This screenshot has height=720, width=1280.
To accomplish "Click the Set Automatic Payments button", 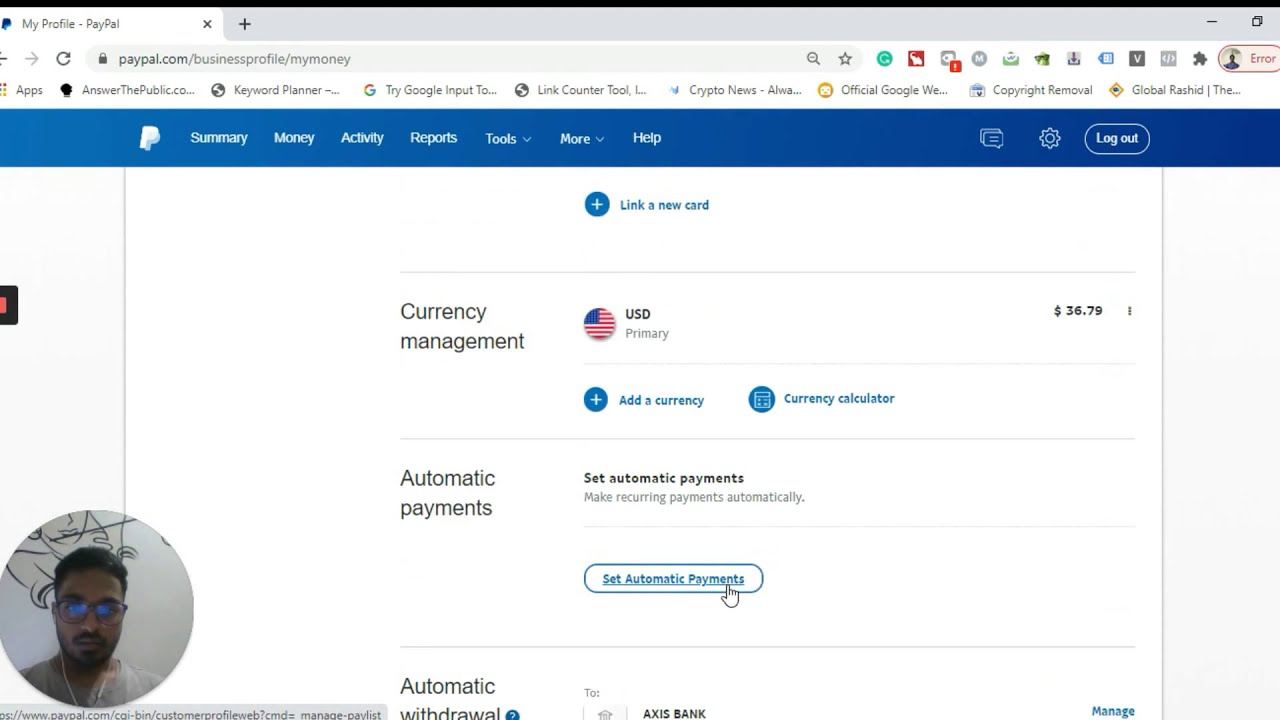I will (x=673, y=579).
